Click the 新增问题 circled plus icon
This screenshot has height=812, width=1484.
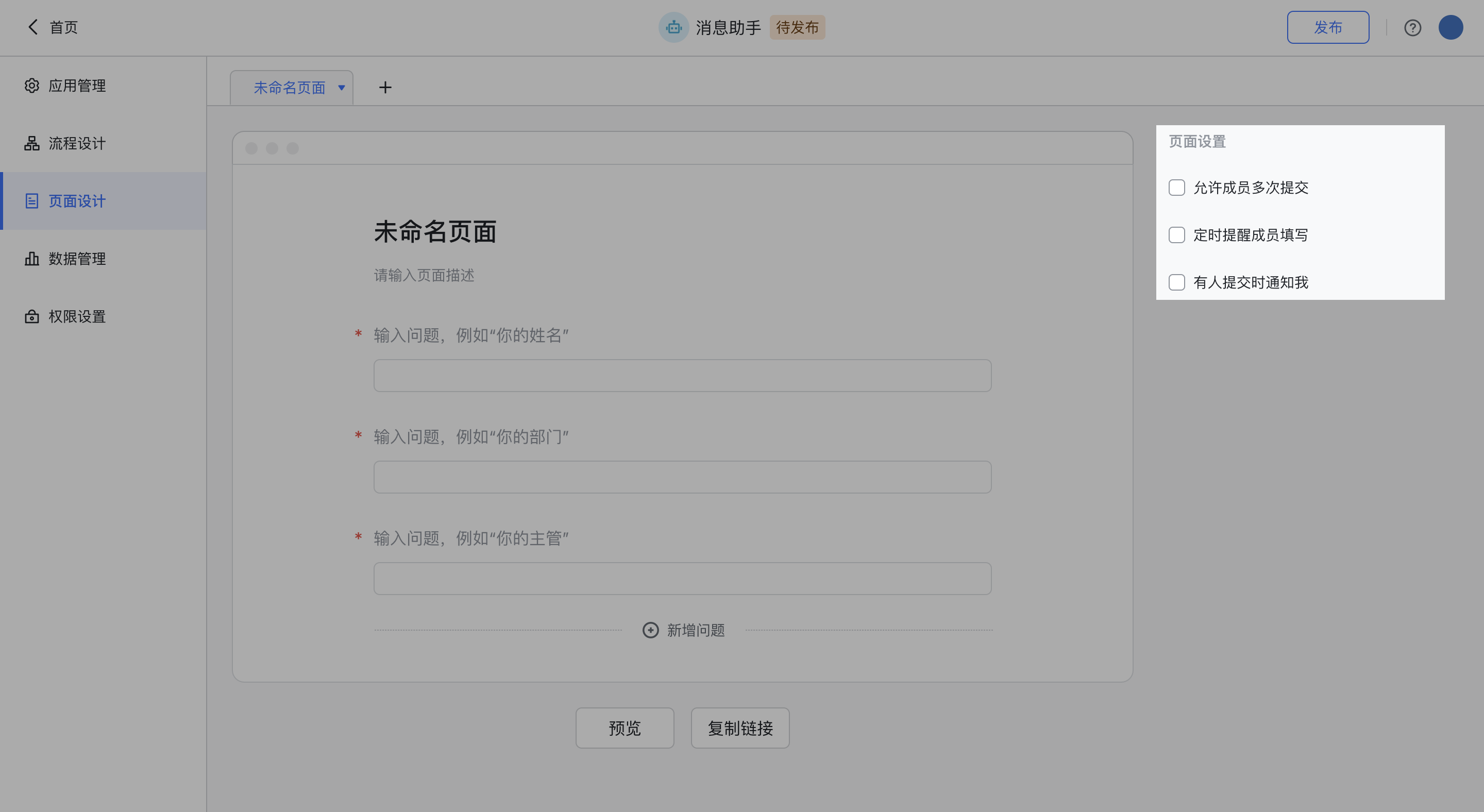[650, 630]
